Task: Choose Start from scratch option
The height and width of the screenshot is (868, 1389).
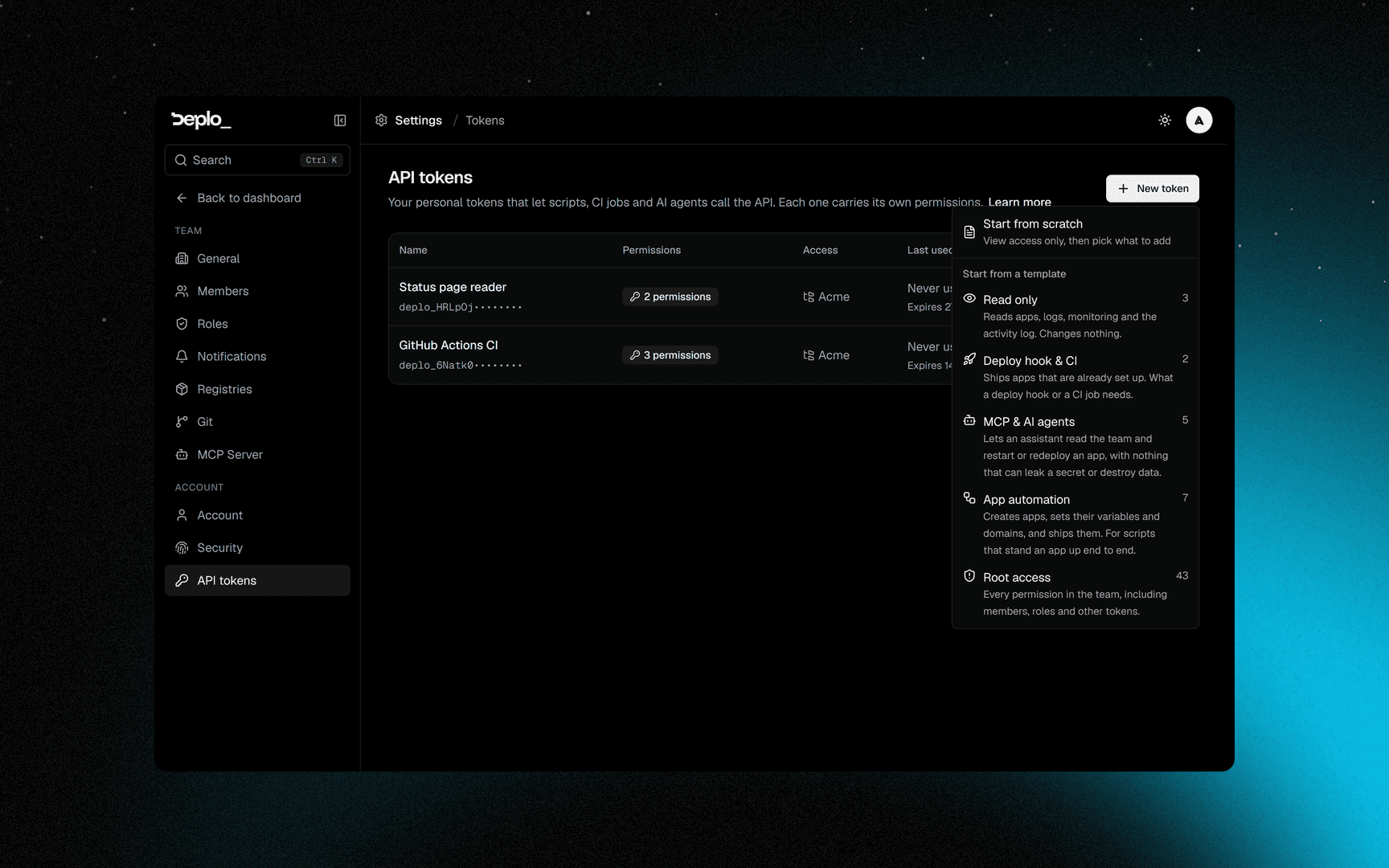Action: click(1076, 232)
